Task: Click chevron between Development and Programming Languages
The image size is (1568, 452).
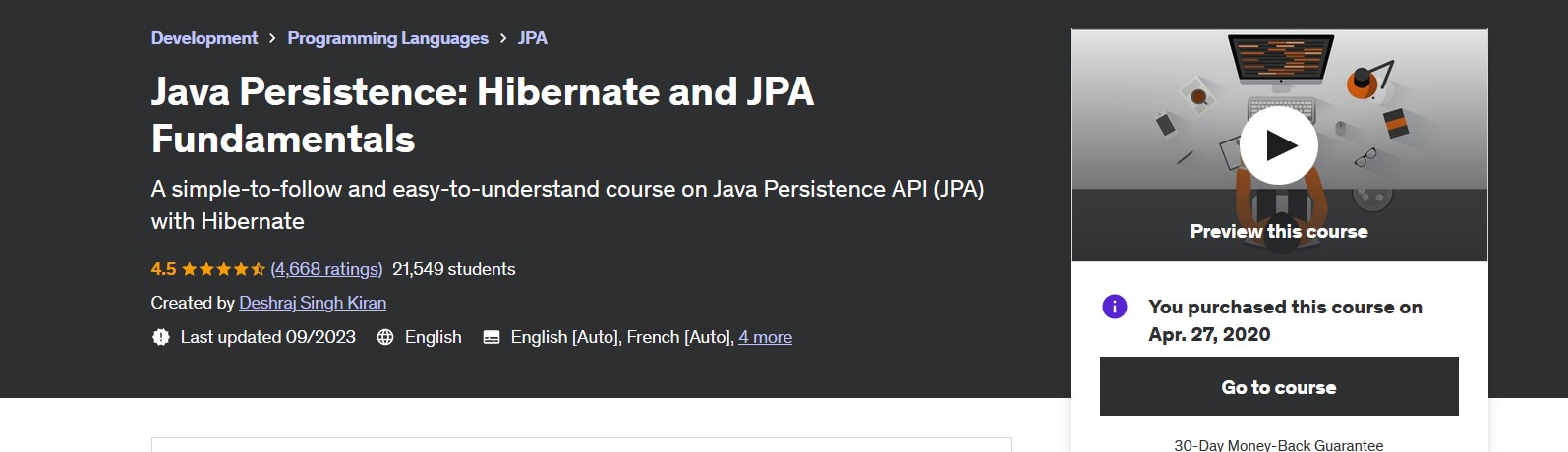Action: click(272, 38)
